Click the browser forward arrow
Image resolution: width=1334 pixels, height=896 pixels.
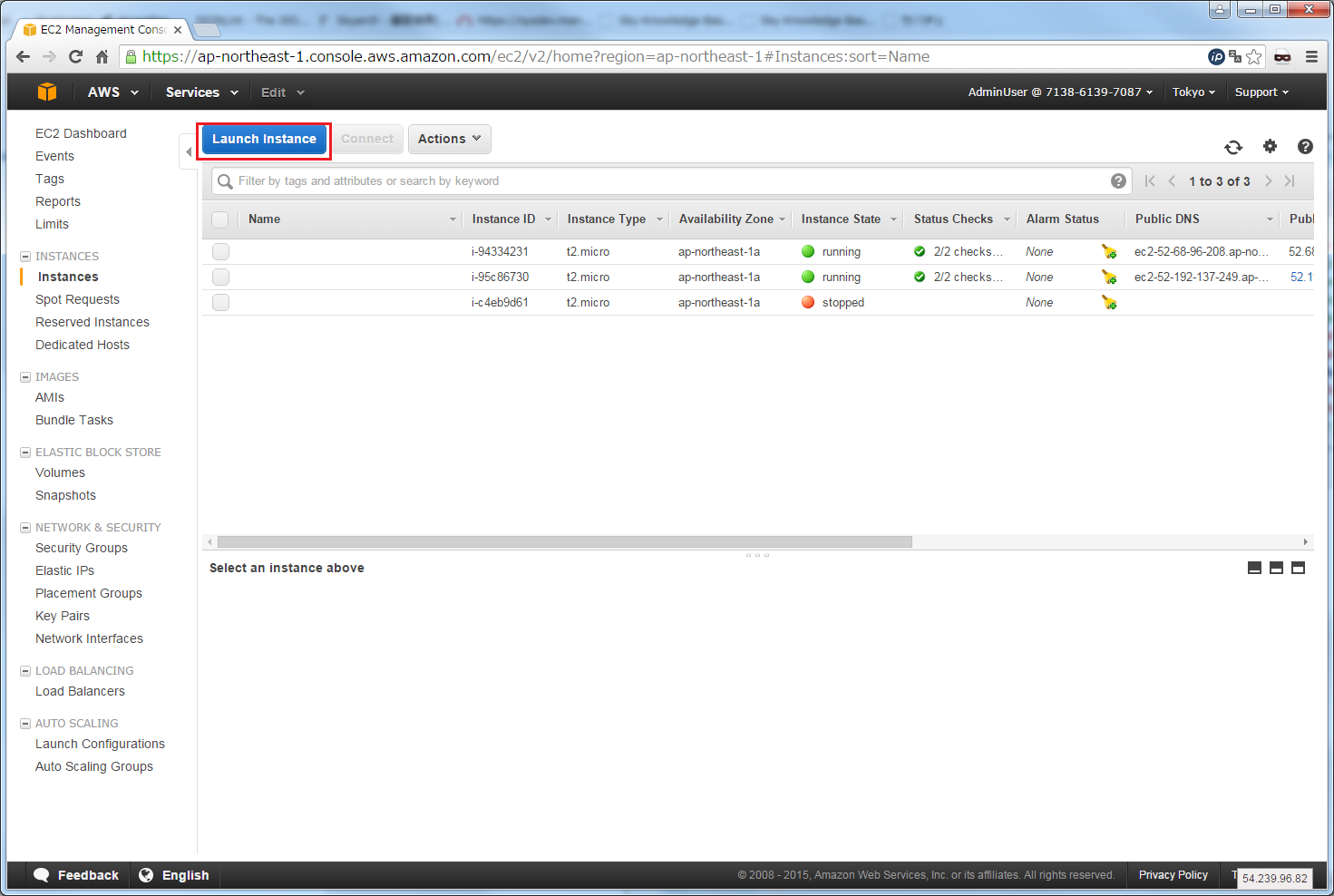pyautogui.click(x=49, y=56)
